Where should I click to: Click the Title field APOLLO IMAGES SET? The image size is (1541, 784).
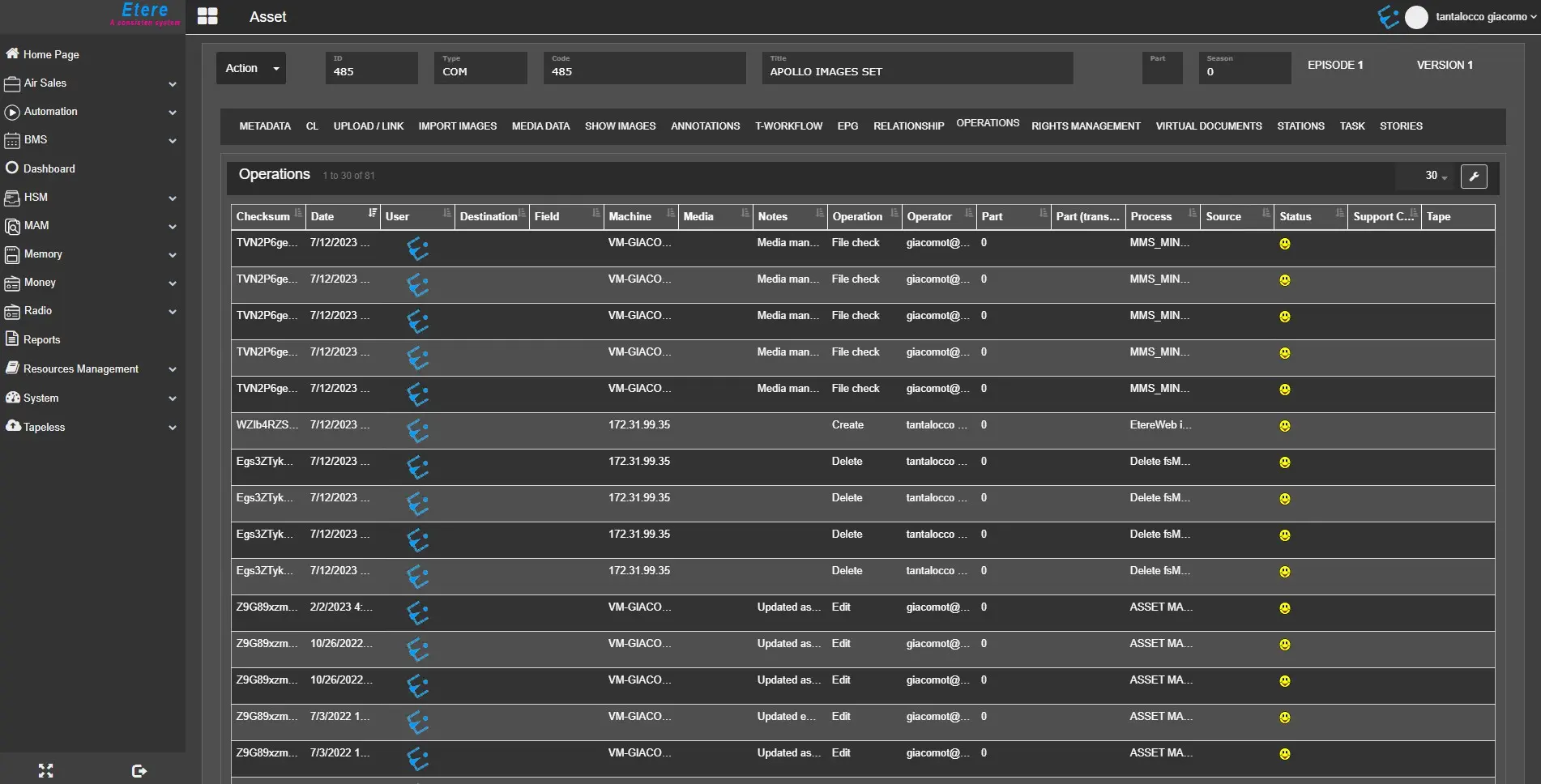[916, 71]
